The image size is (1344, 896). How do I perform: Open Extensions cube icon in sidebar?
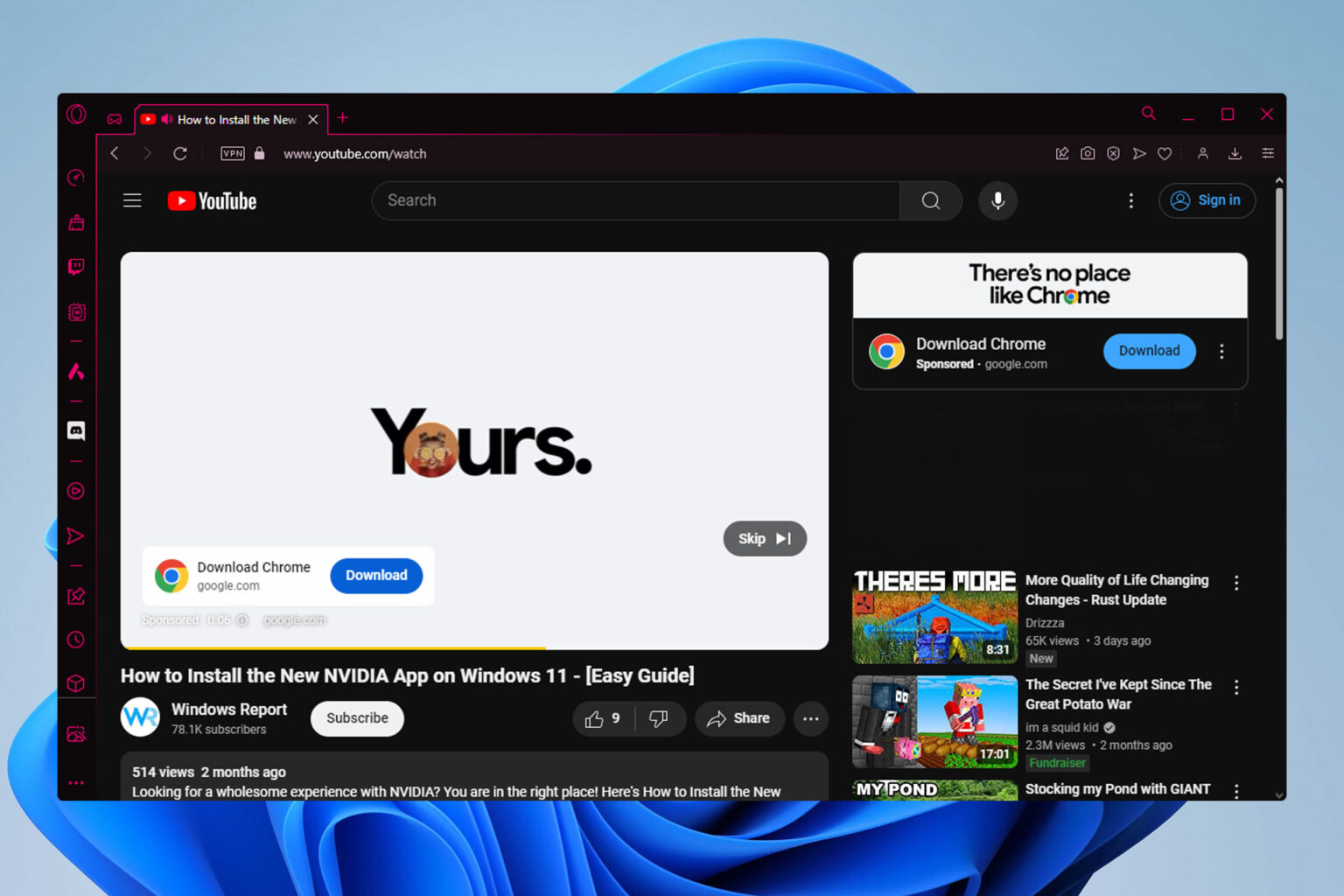click(x=76, y=683)
